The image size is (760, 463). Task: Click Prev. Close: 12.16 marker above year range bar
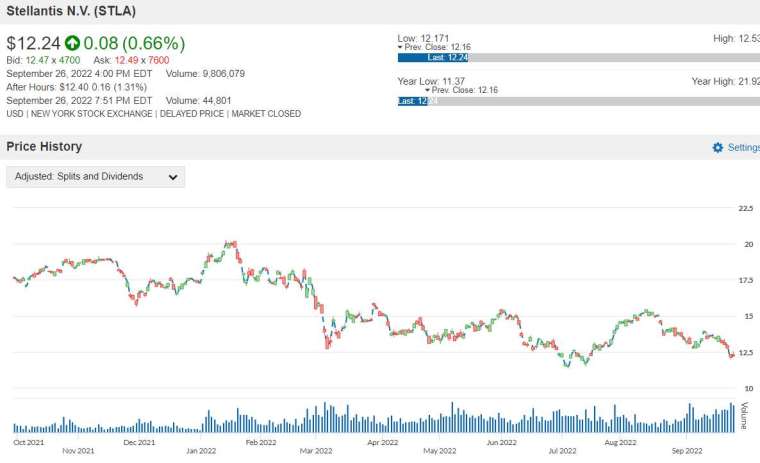click(461, 90)
